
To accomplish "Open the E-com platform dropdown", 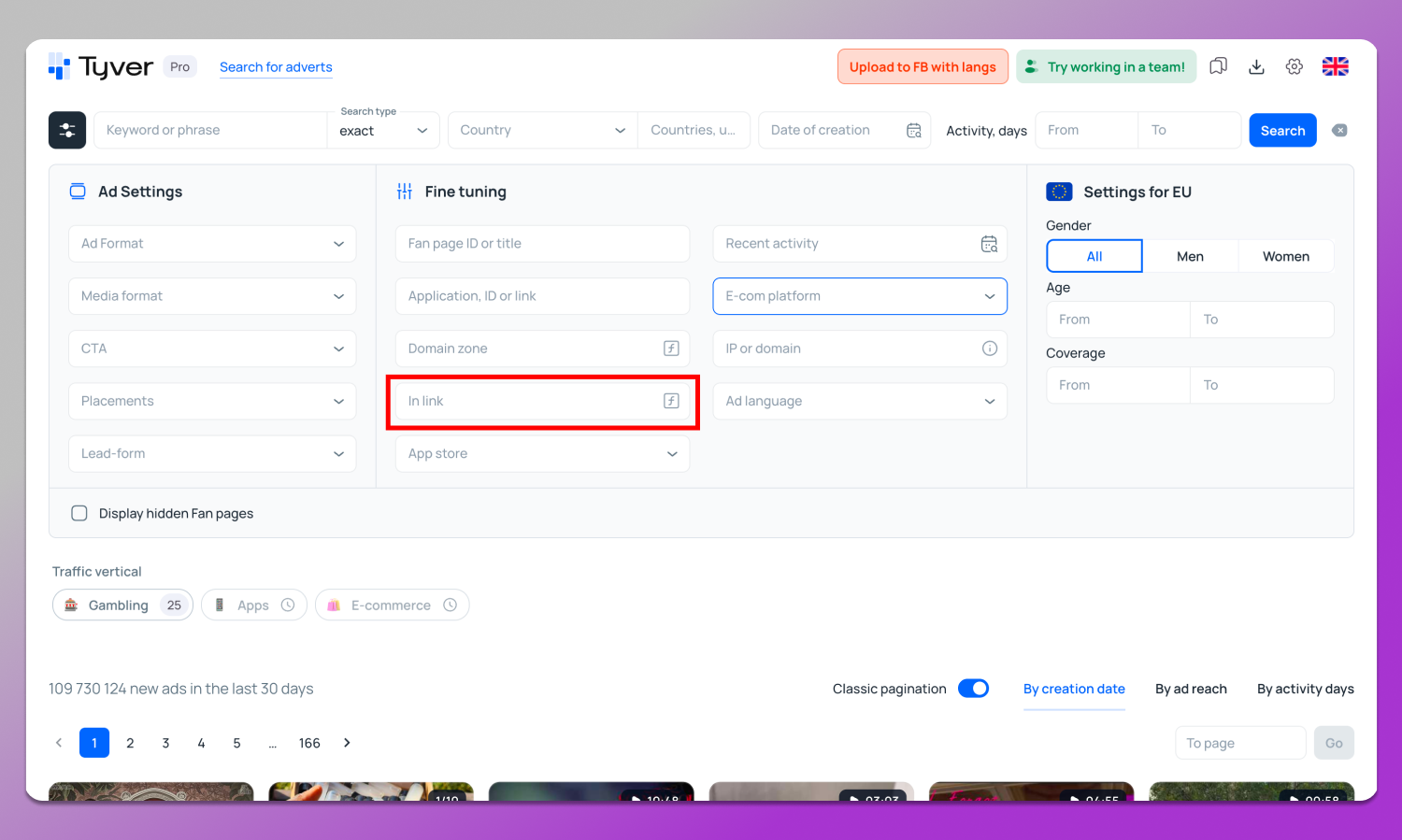I will point(859,296).
